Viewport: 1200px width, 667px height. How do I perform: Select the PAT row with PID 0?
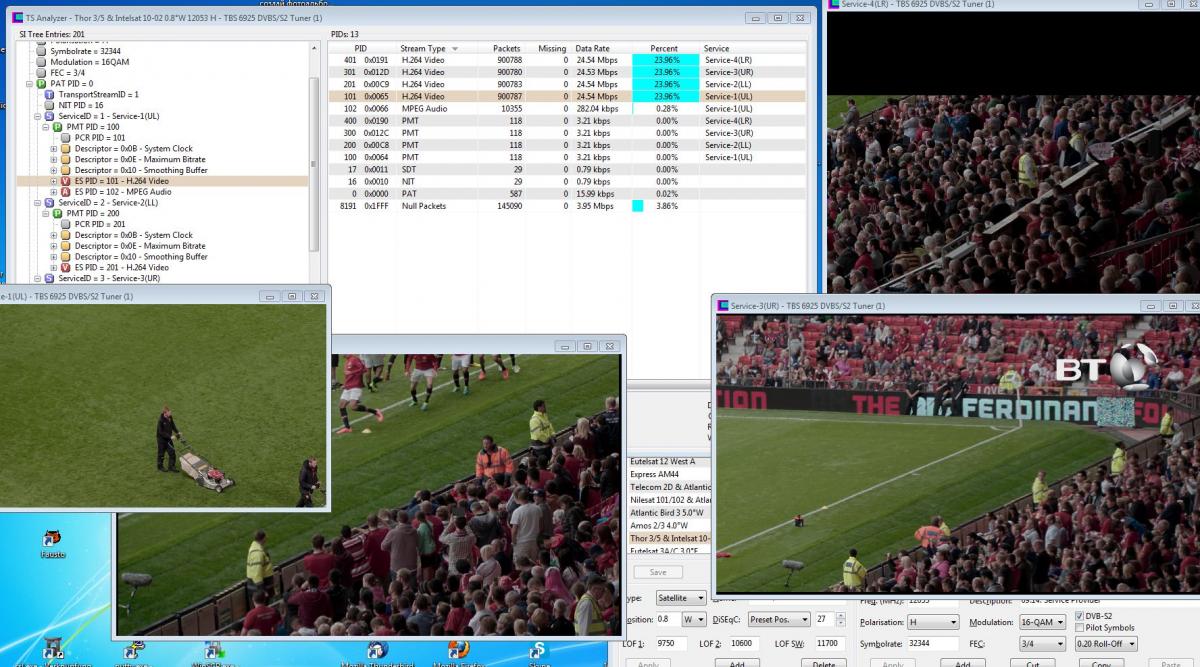(567, 194)
